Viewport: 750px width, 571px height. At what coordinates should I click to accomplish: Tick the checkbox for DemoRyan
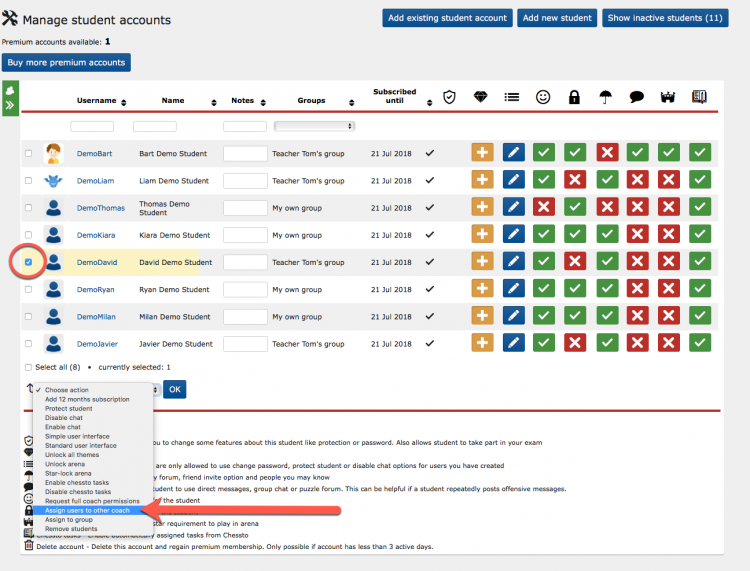click(x=29, y=289)
